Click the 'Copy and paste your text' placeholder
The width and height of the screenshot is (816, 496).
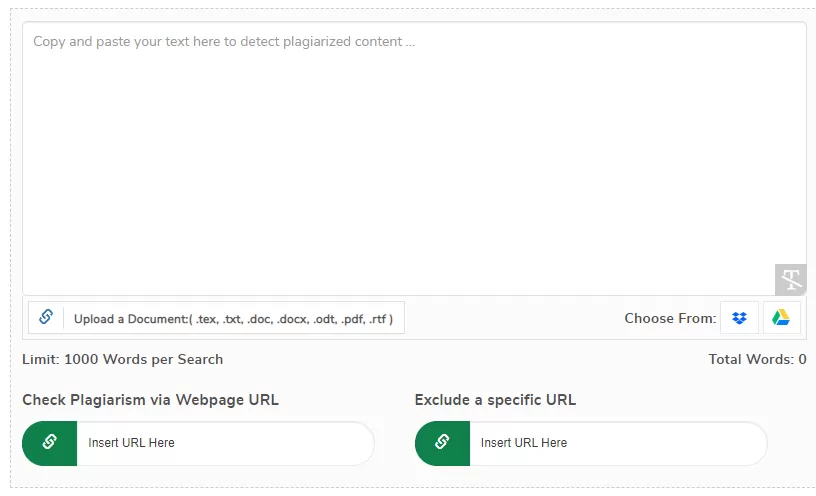point(223,42)
